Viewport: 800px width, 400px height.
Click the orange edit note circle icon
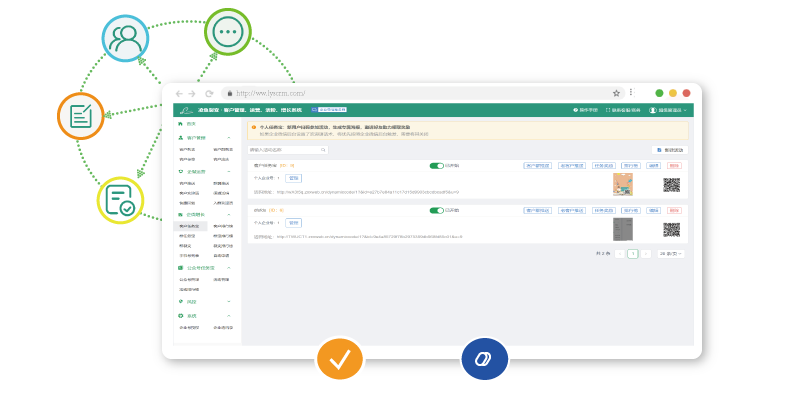point(81,116)
